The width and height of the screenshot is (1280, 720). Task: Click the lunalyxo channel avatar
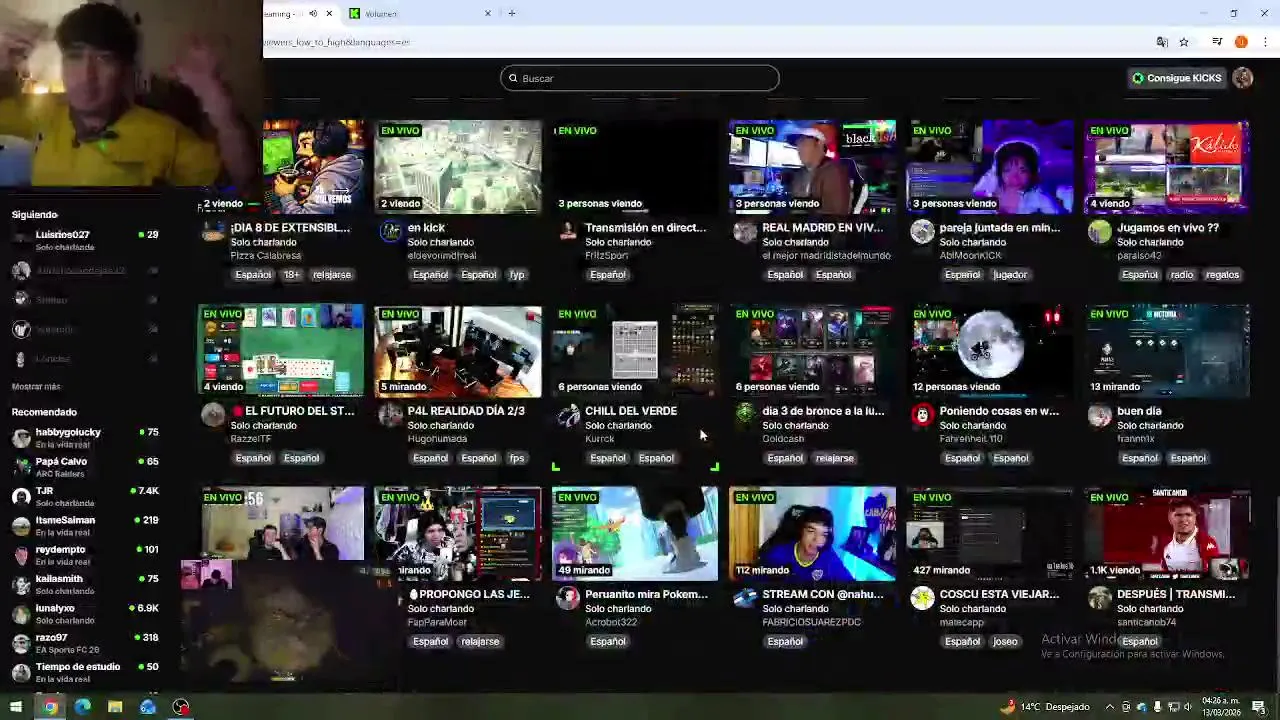pyautogui.click(x=21, y=613)
